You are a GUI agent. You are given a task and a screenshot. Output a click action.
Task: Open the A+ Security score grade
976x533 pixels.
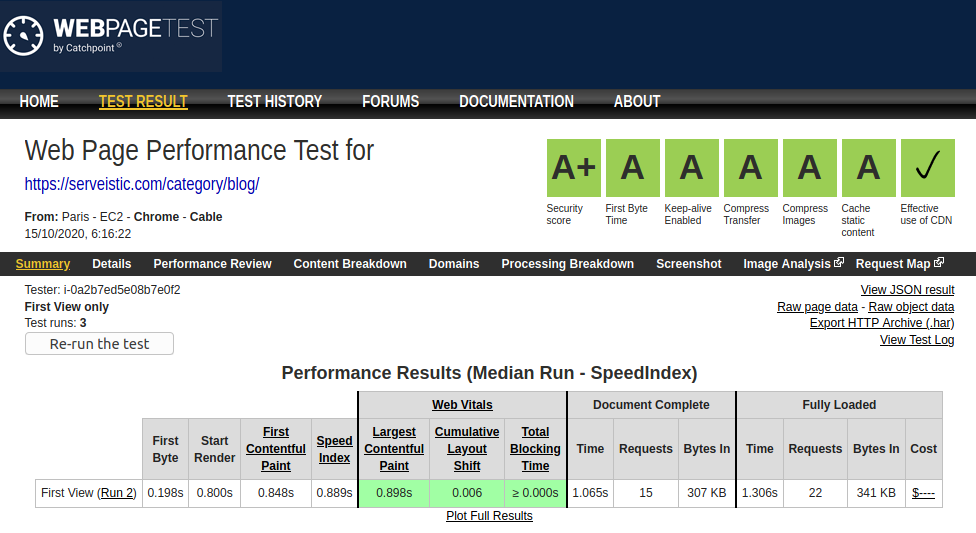[x=573, y=167]
